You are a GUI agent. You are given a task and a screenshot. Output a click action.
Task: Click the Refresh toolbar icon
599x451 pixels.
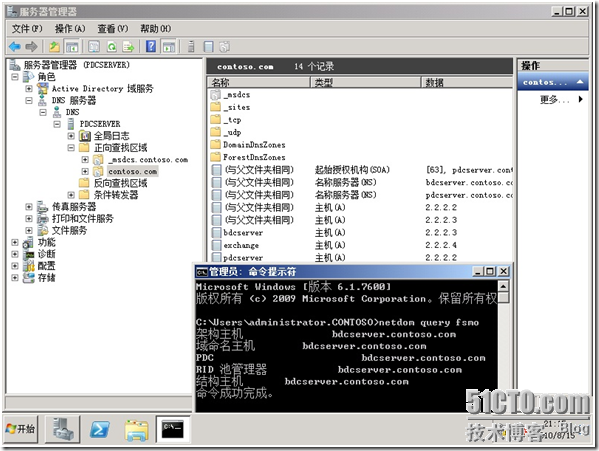pyautogui.click(x=112, y=47)
